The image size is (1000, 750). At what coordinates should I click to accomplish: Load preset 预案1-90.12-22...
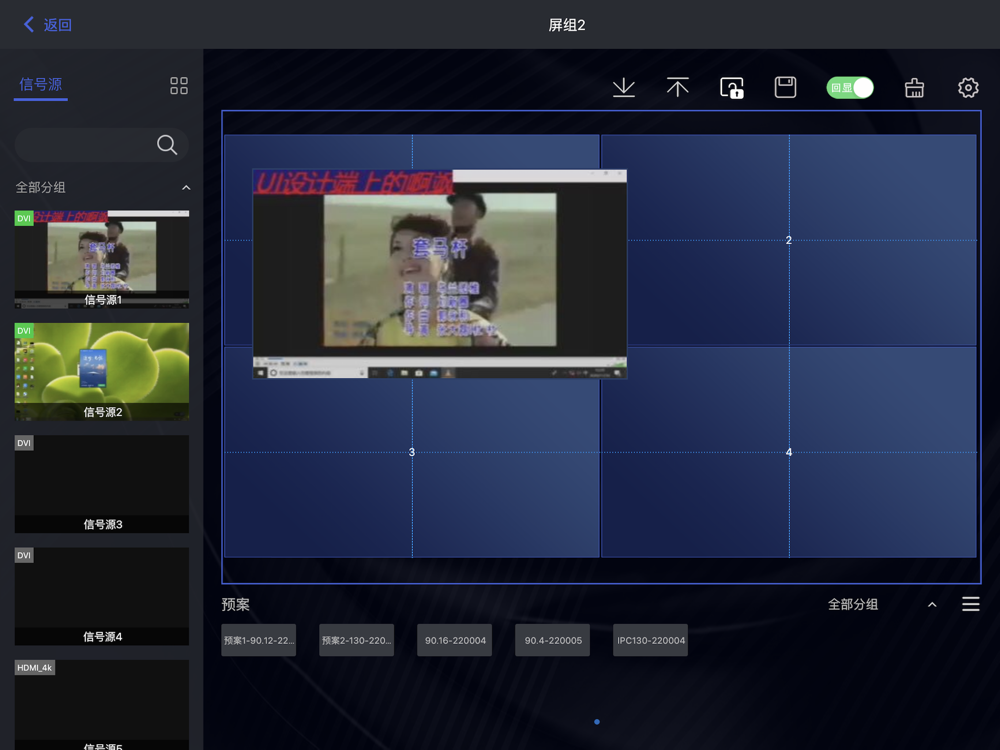259,640
